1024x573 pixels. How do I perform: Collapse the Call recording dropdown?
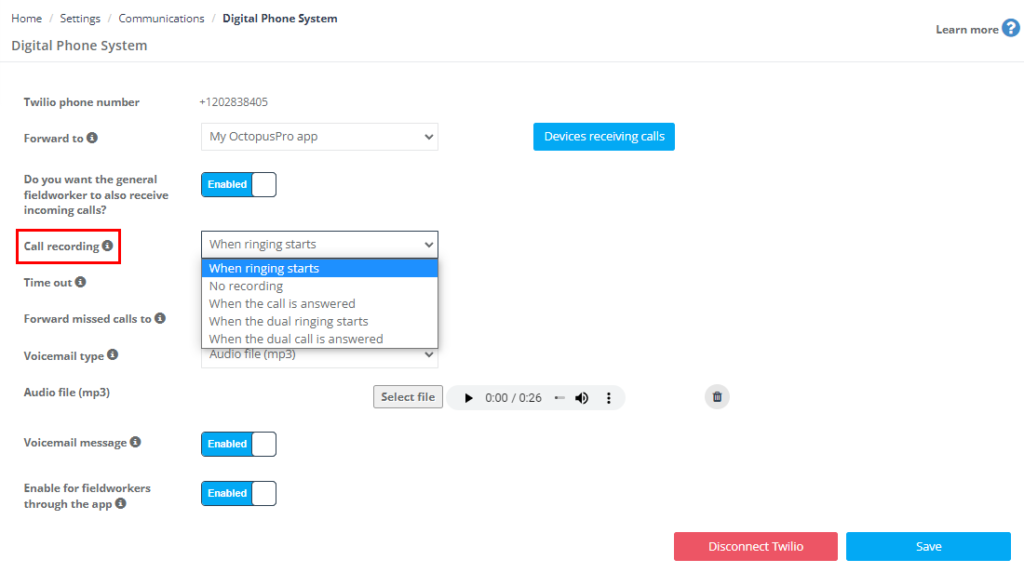coord(319,244)
